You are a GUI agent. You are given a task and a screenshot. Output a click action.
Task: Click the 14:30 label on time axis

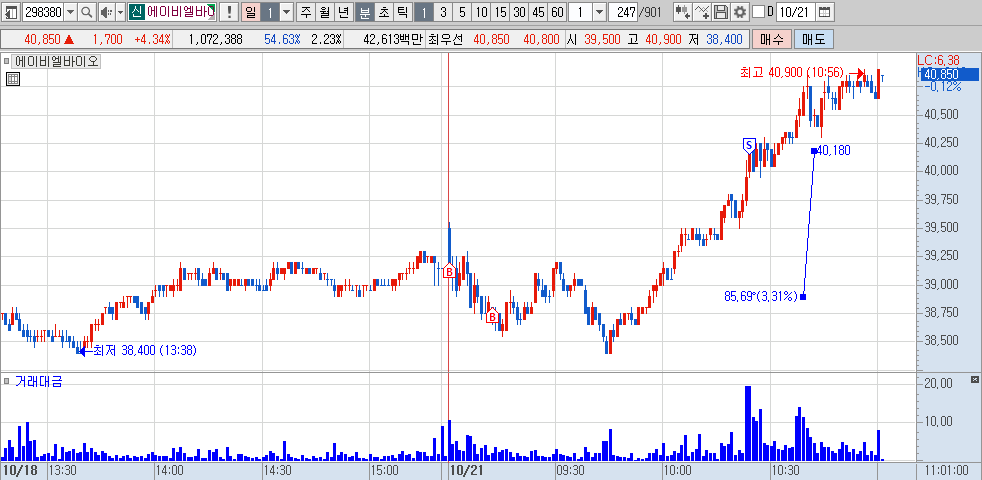277,470
